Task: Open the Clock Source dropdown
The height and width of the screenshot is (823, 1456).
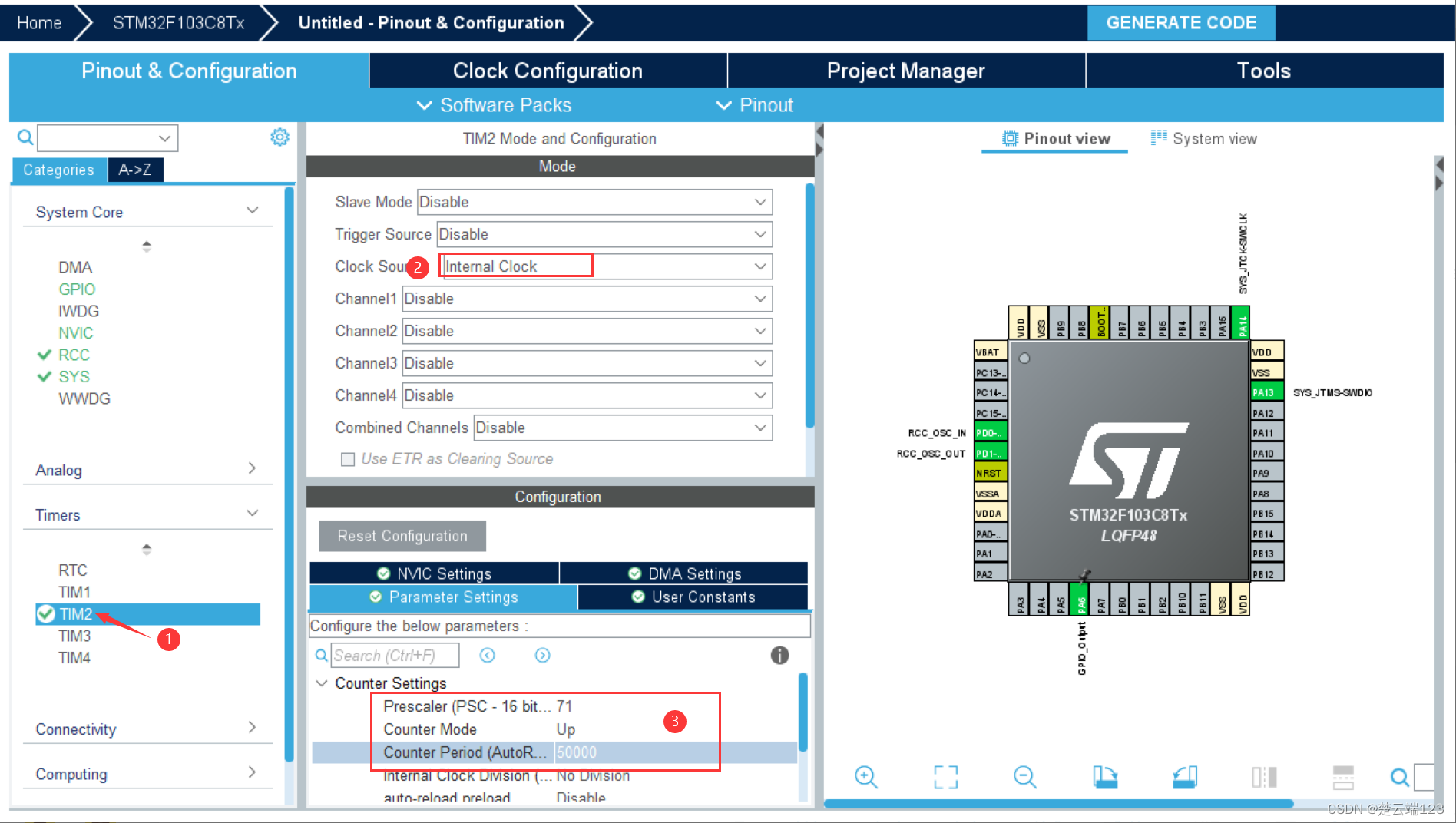Action: point(605,266)
